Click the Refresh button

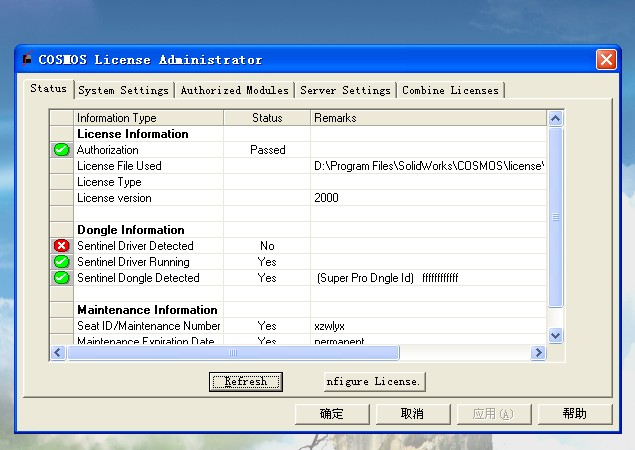[x=246, y=382]
